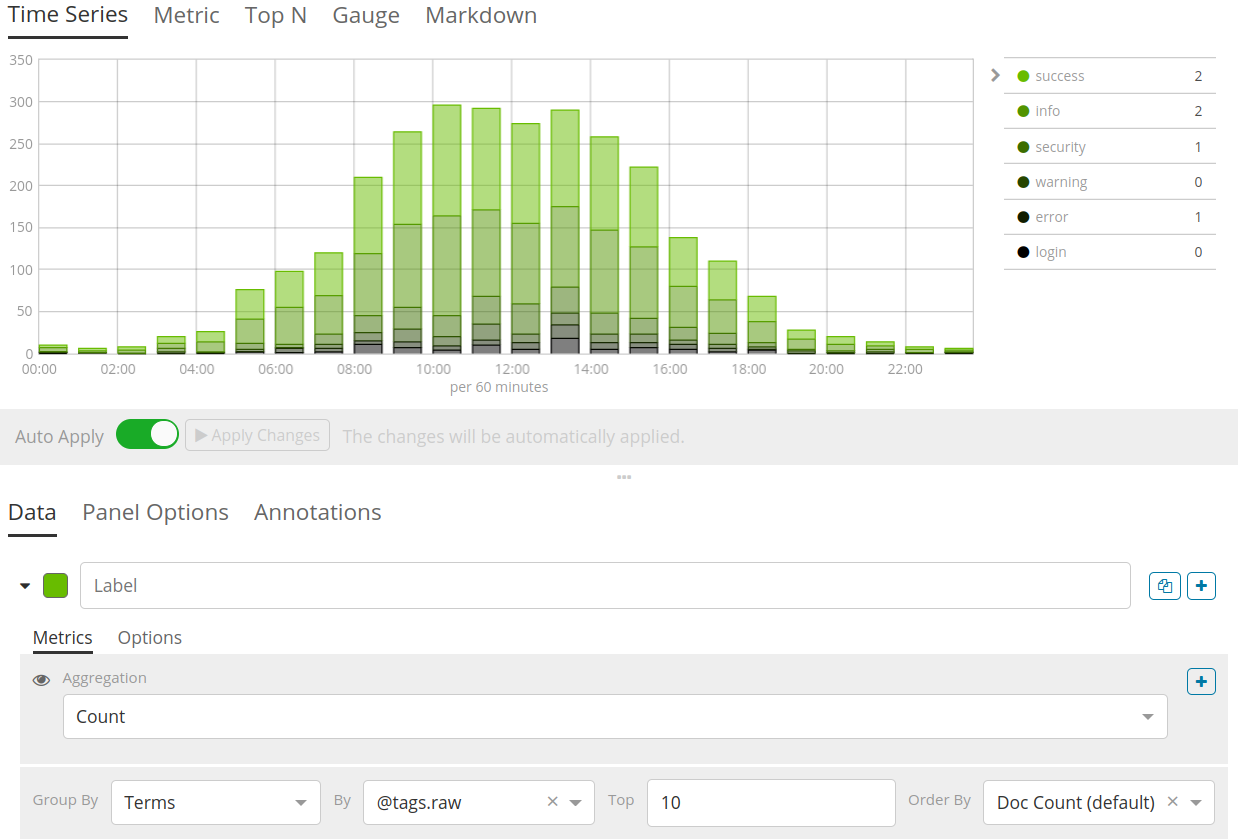Image resolution: width=1238 pixels, height=839 pixels.
Task: Expand the series settings with the caret icon
Action: [x=25, y=585]
